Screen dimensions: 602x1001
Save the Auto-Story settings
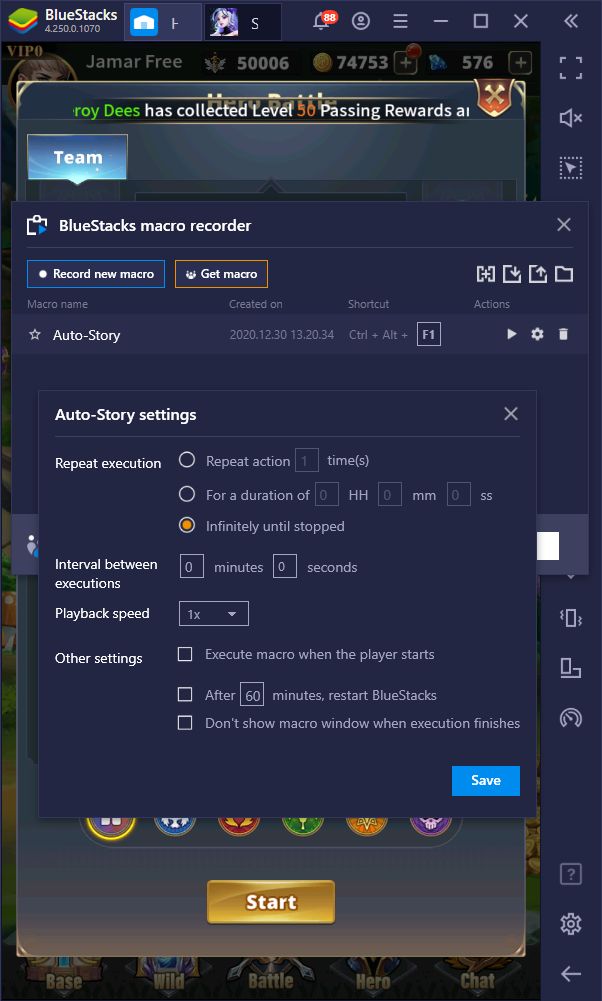[486, 780]
